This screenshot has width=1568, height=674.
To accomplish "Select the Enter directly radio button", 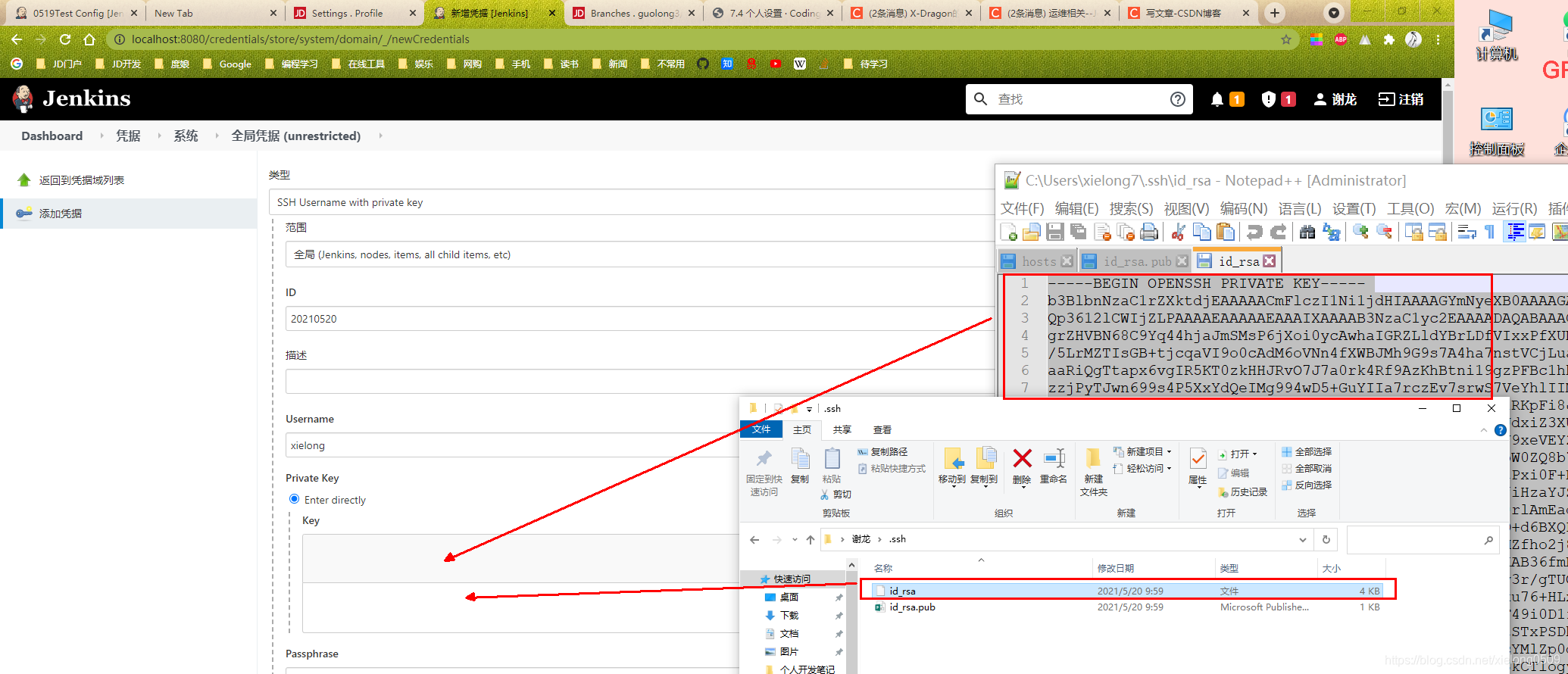I will point(295,499).
